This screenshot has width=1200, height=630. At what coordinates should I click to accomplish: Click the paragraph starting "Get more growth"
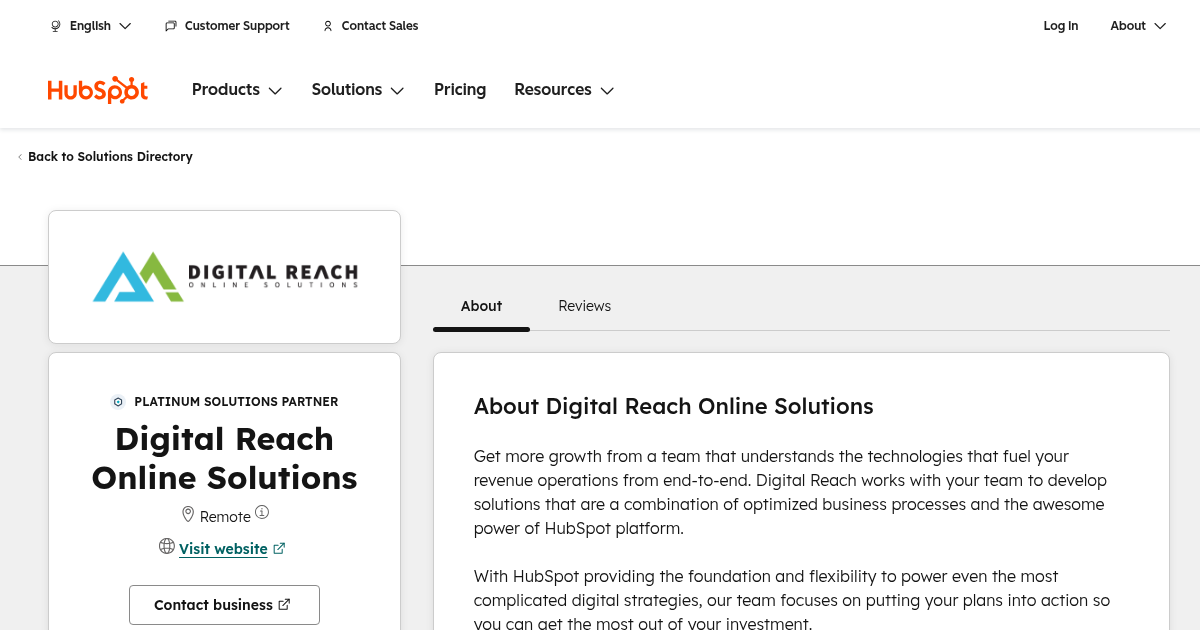790,493
